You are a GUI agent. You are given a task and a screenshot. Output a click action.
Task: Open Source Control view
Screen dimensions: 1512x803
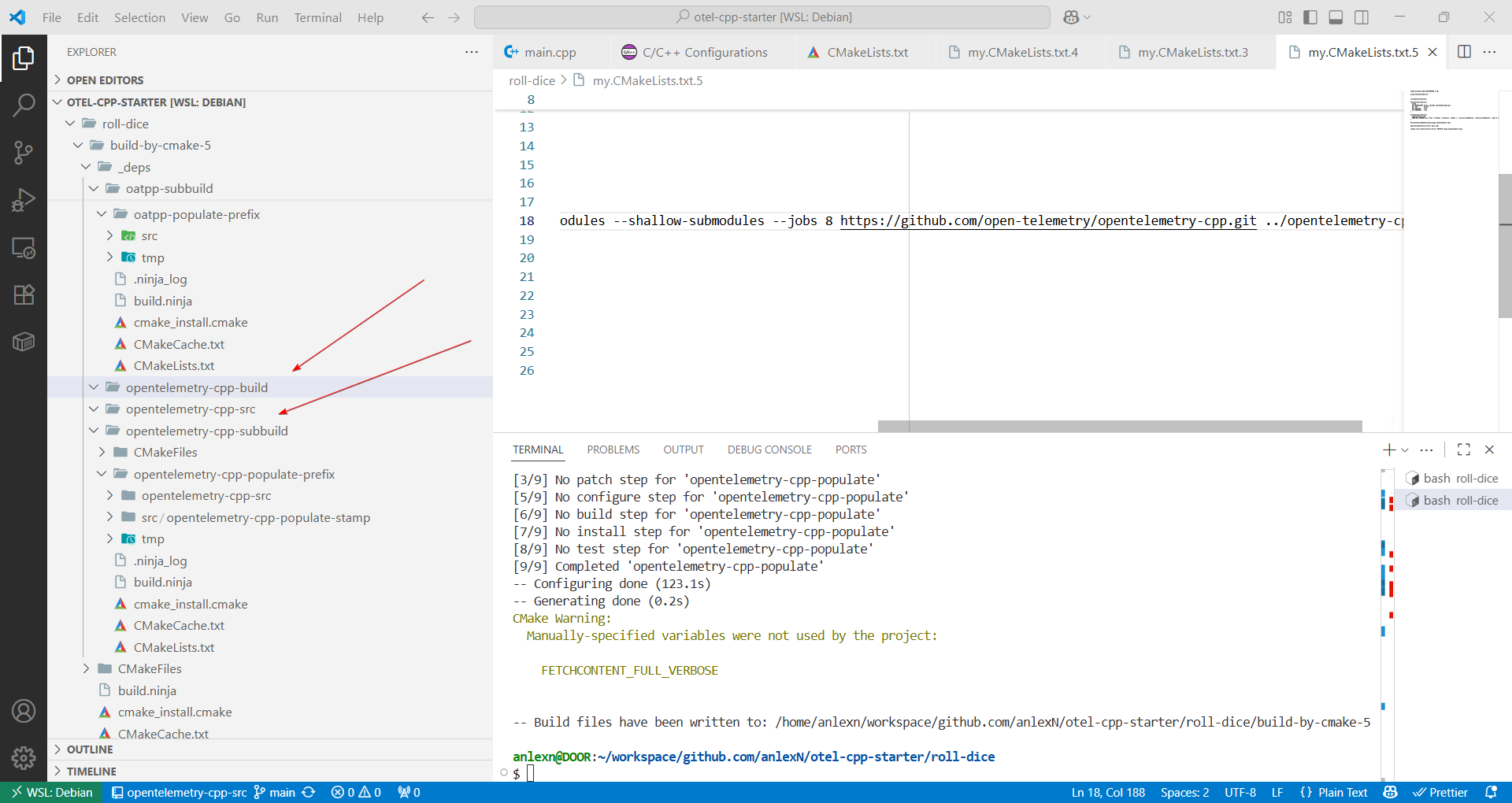pos(24,153)
